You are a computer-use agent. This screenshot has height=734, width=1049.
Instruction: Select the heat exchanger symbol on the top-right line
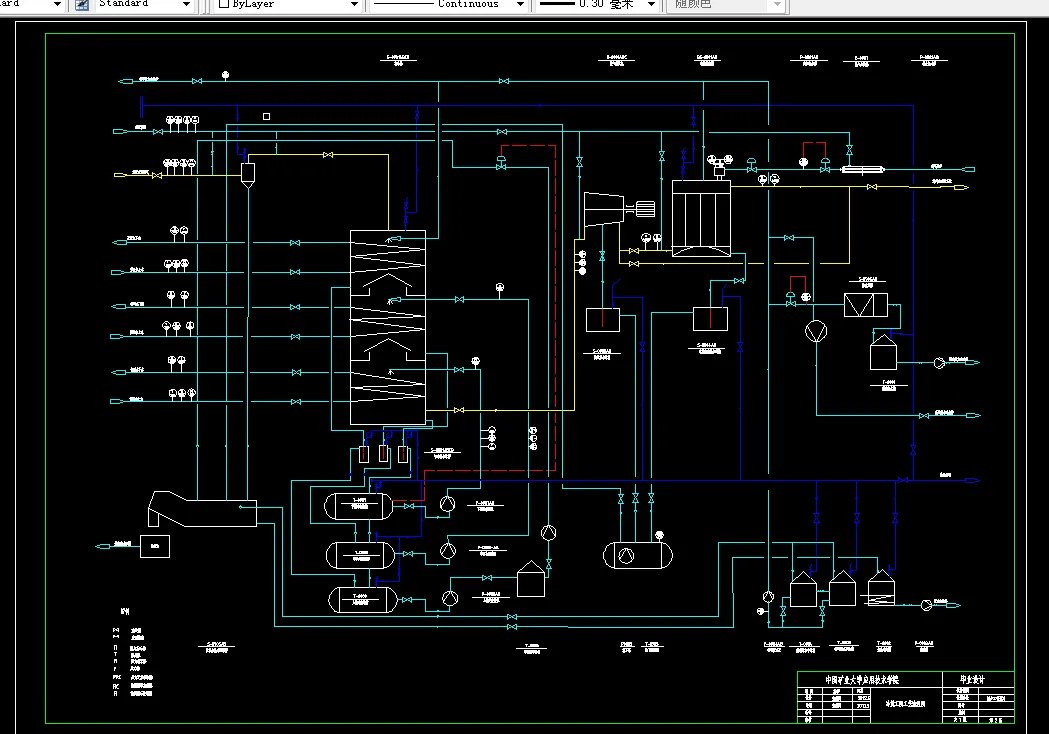(x=862, y=169)
